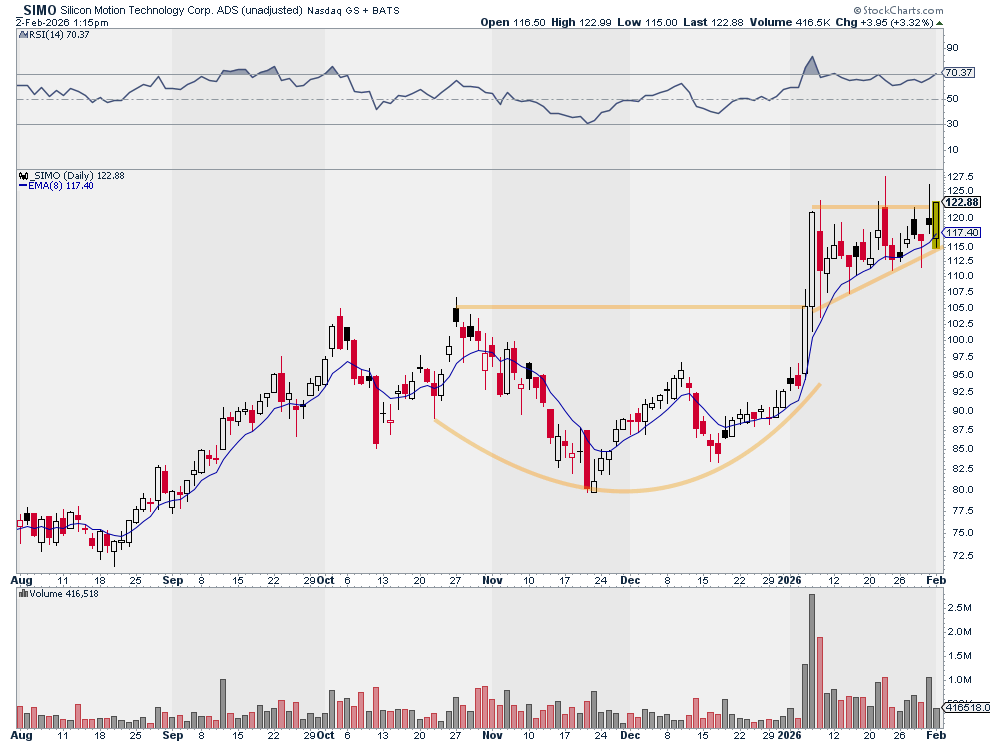This screenshot has width=990, height=744.
Task: Click Dec on the price panel's date axis
Action: pos(630,580)
